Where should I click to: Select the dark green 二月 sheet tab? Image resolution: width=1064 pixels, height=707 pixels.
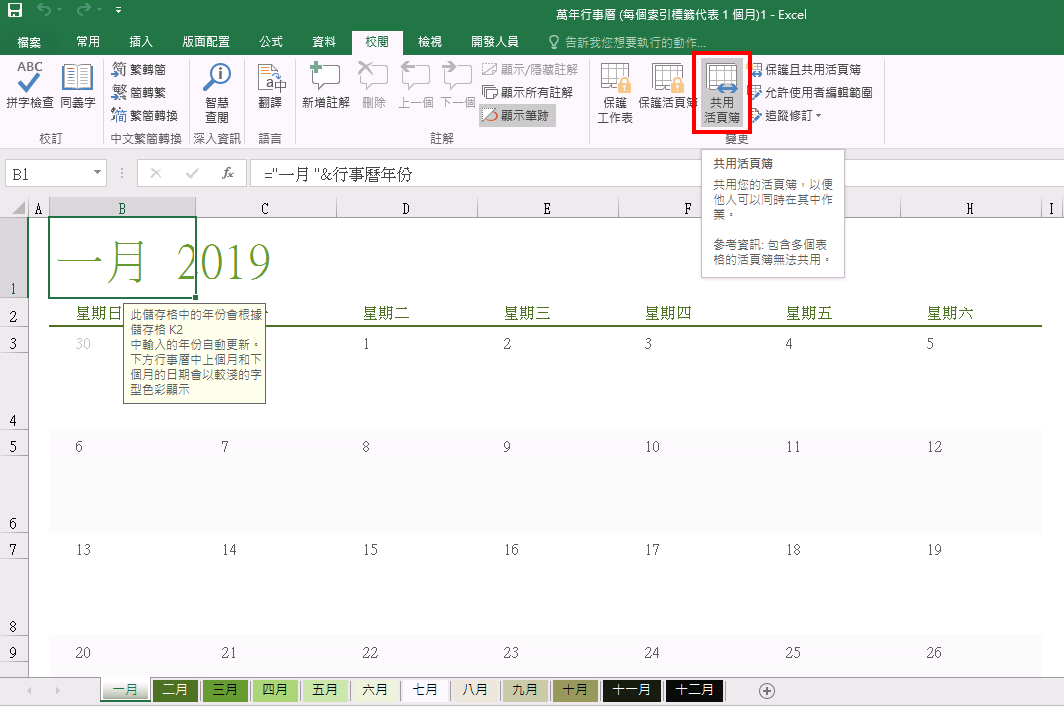coord(175,690)
